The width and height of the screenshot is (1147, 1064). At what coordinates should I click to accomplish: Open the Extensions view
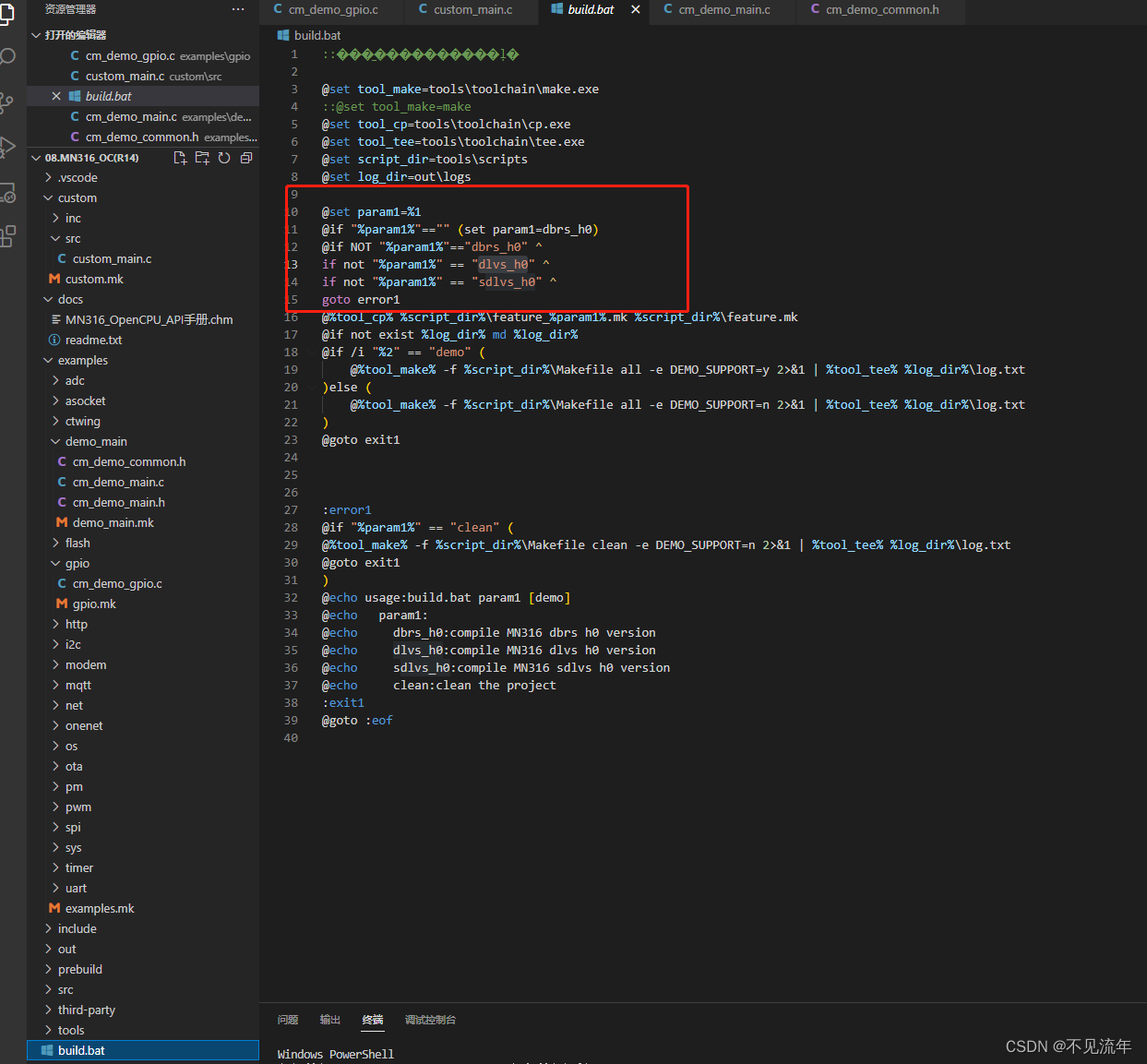click(6, 236)
